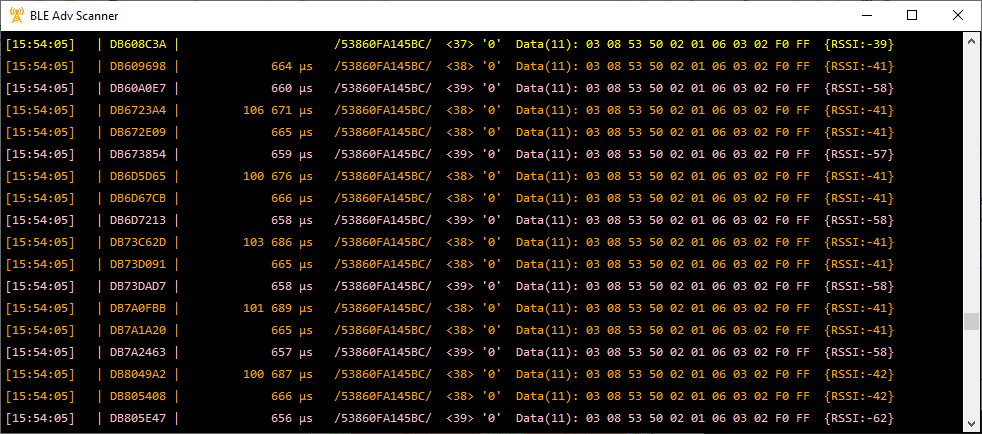This screenshot has width=982, height=434.
Task: Click the <37> channel number
Action: pyautogui.click(x=460, y=44)
